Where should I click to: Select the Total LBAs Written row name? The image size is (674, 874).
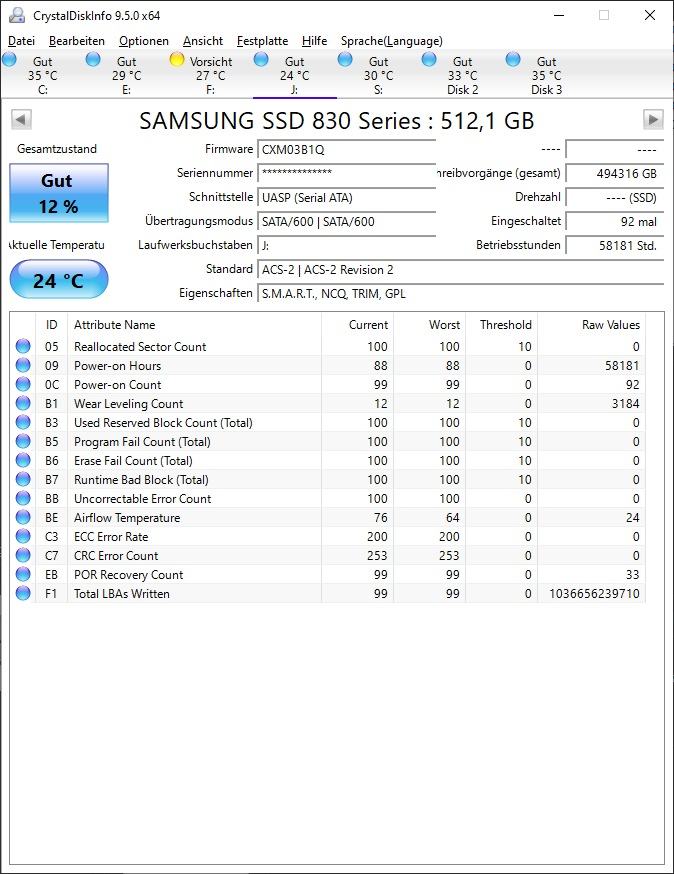[x=122, y=594]
